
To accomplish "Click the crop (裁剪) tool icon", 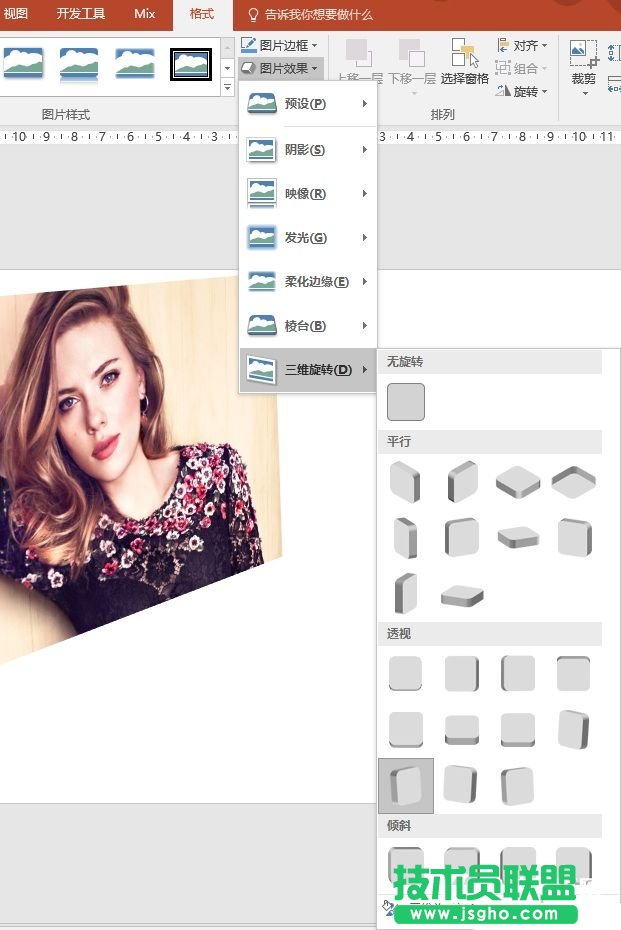I will tap(583, 56).
